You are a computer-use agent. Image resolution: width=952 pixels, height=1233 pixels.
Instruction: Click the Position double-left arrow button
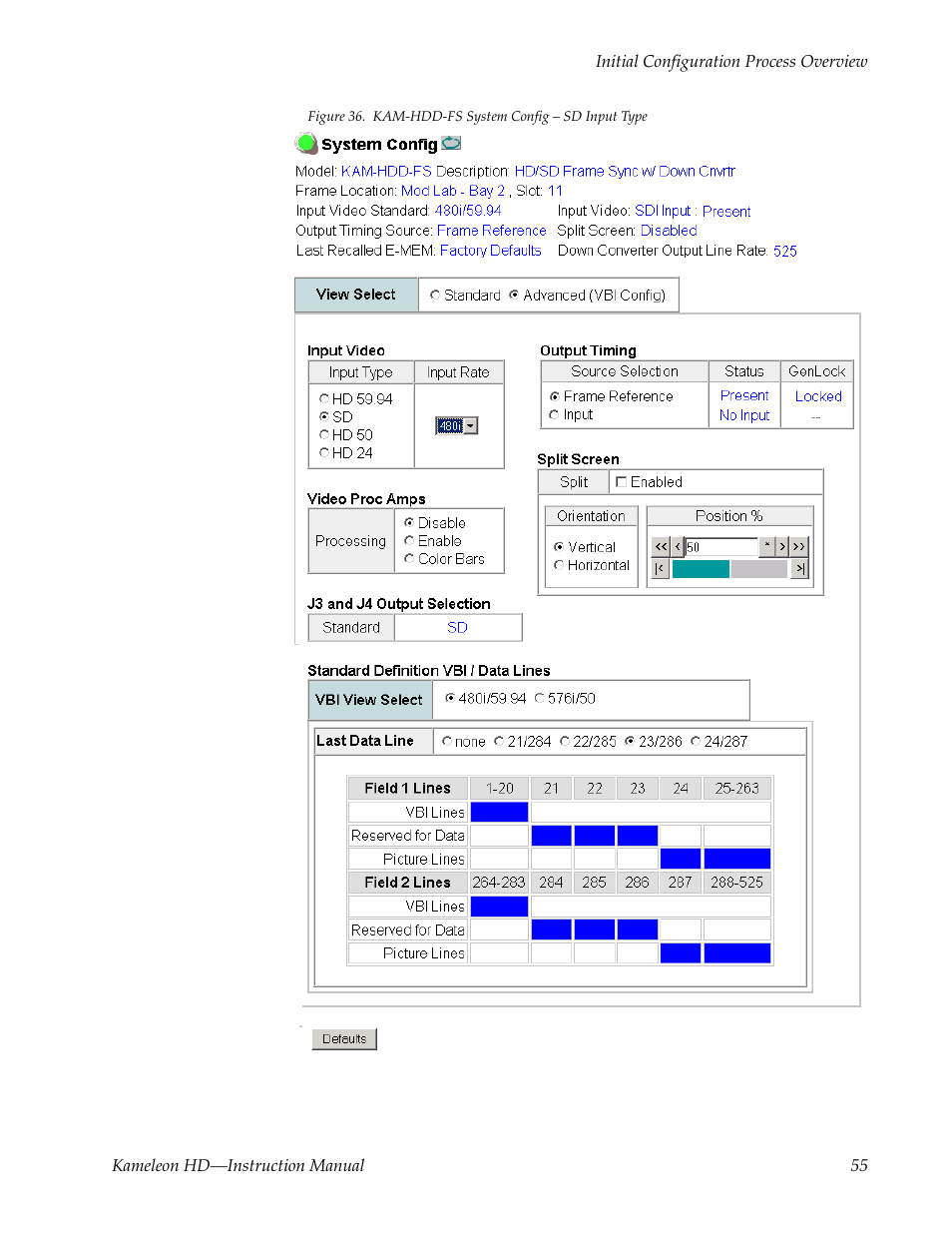661,546
